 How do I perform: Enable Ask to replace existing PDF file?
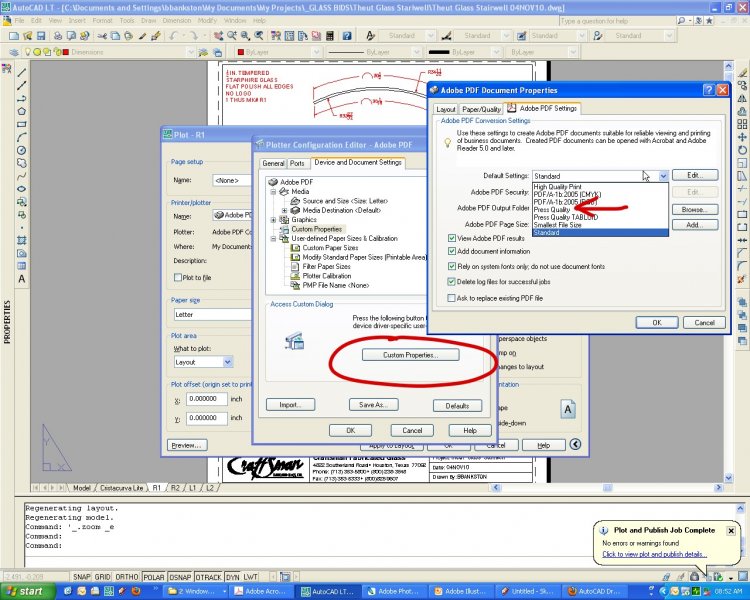(453, 298)
